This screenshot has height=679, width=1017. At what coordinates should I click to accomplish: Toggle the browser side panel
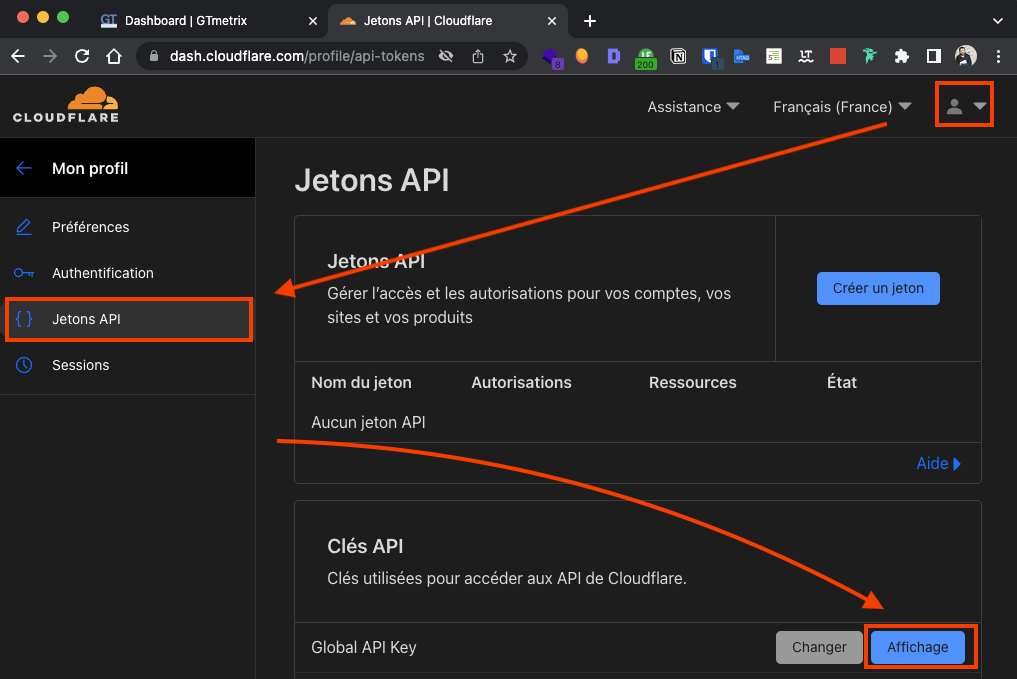click(x=934, y=56)
